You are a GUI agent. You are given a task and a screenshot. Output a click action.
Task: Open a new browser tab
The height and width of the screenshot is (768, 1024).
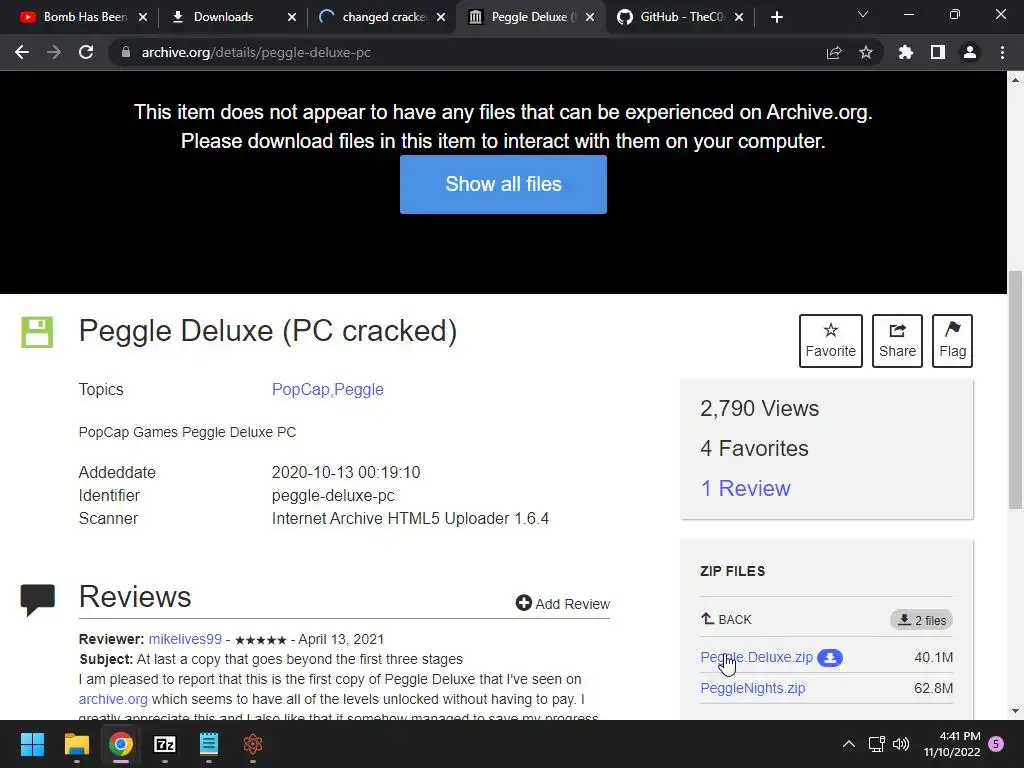point(776,17)
